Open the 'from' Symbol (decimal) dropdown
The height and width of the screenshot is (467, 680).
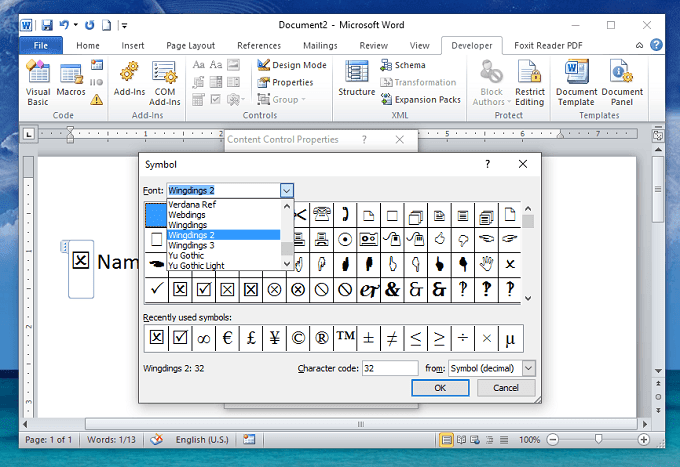point(528,368)
